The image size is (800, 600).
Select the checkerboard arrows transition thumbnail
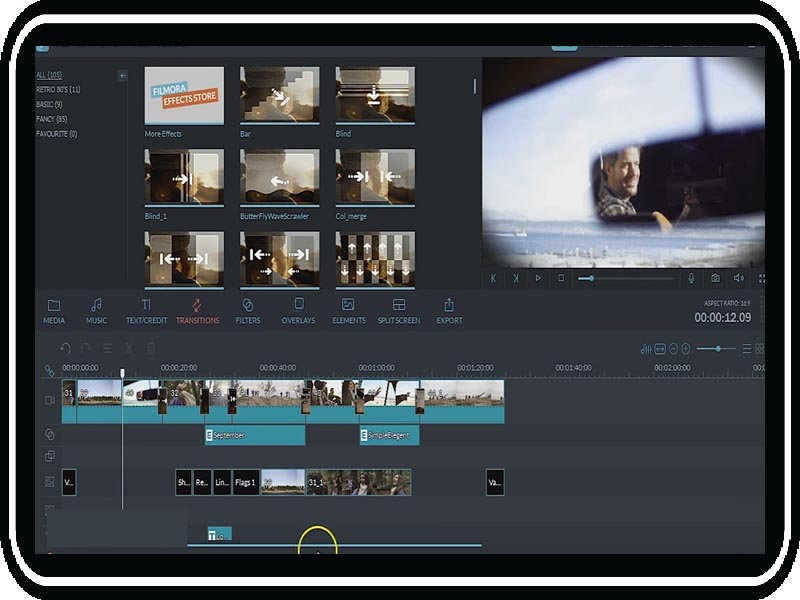375,260
